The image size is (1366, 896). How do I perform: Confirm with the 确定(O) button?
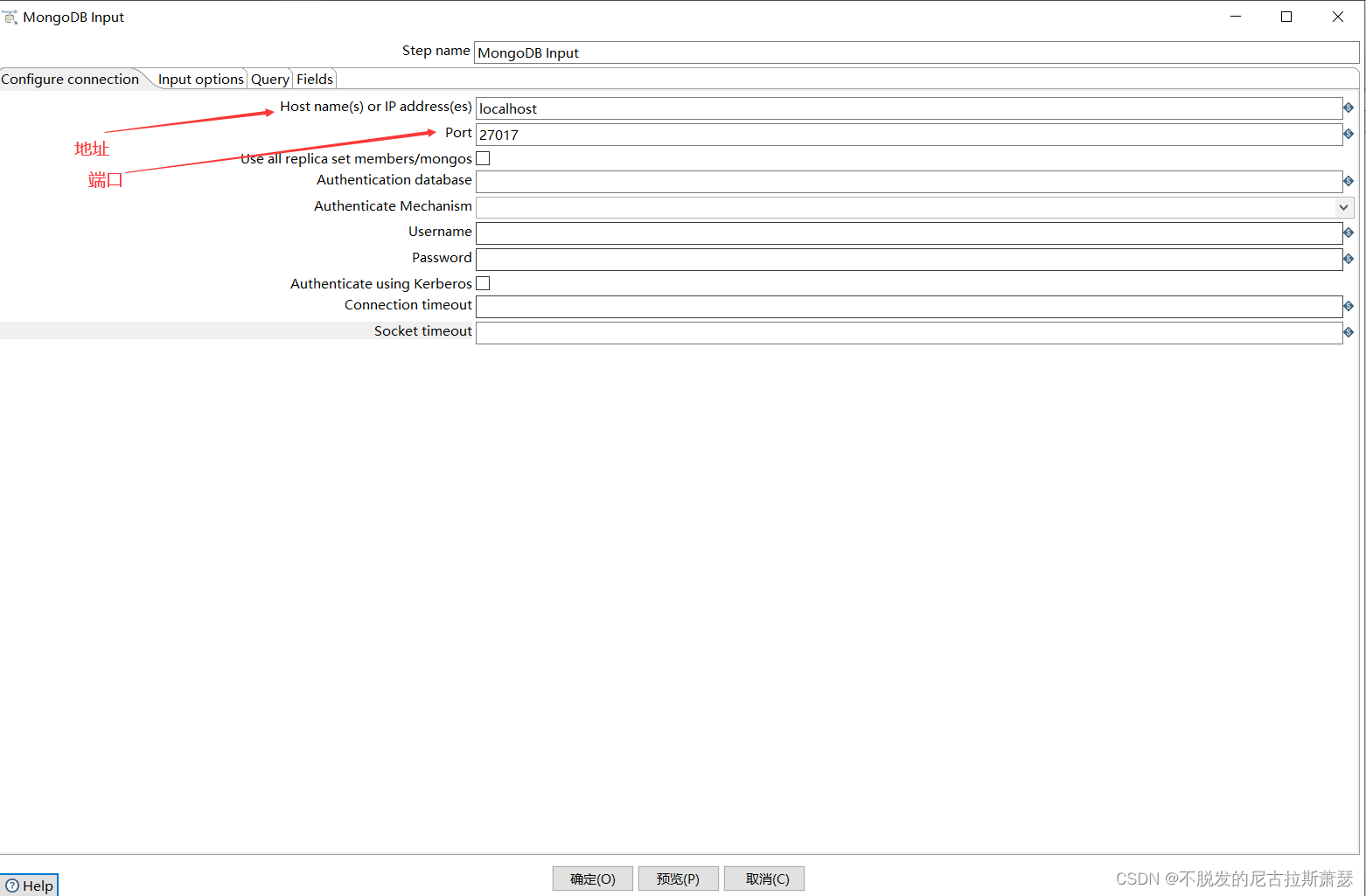click(593, 879)
